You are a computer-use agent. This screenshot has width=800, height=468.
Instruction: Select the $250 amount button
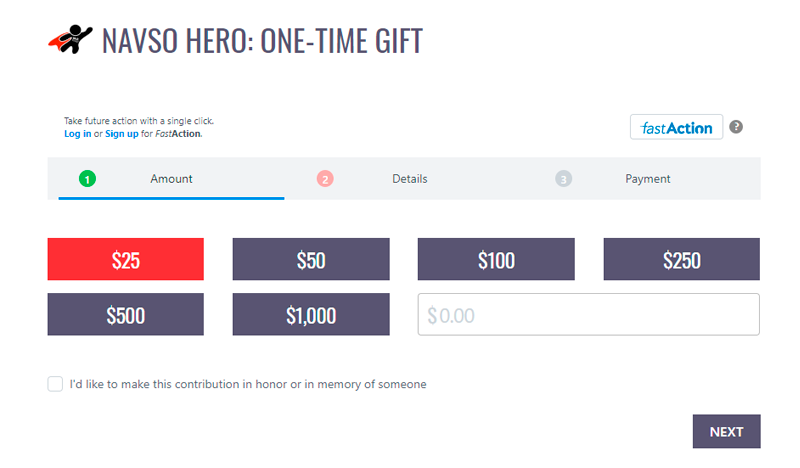point(682,259)
